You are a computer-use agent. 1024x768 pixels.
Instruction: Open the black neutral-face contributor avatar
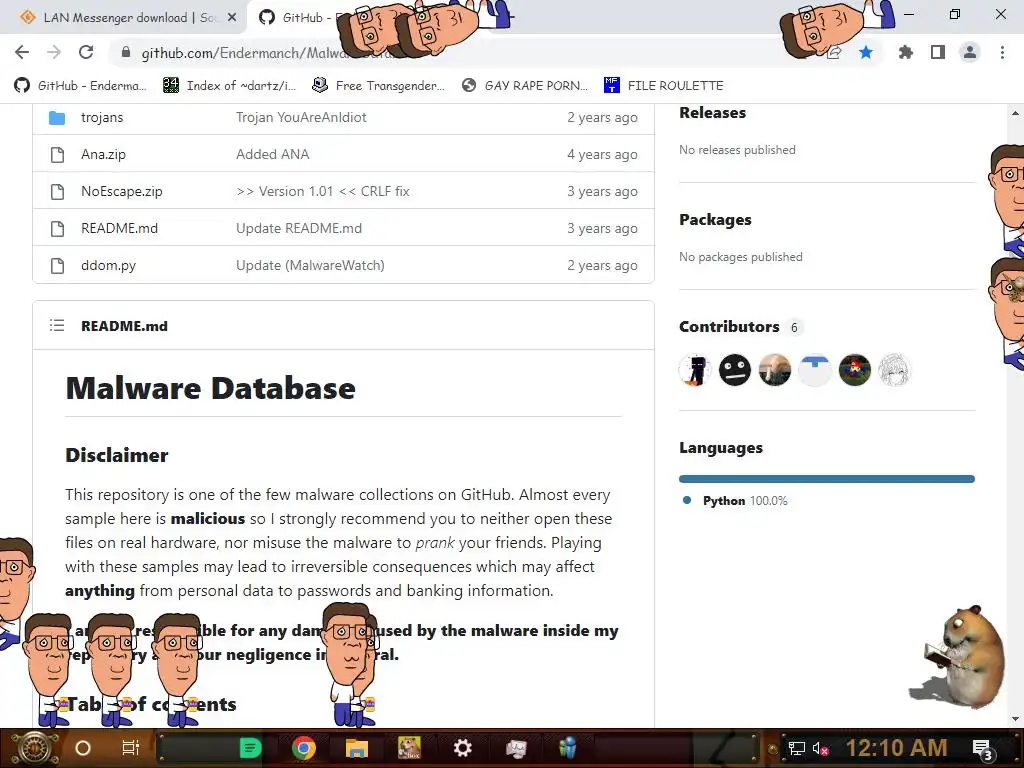pyautogui.click(x=735, y=370)
